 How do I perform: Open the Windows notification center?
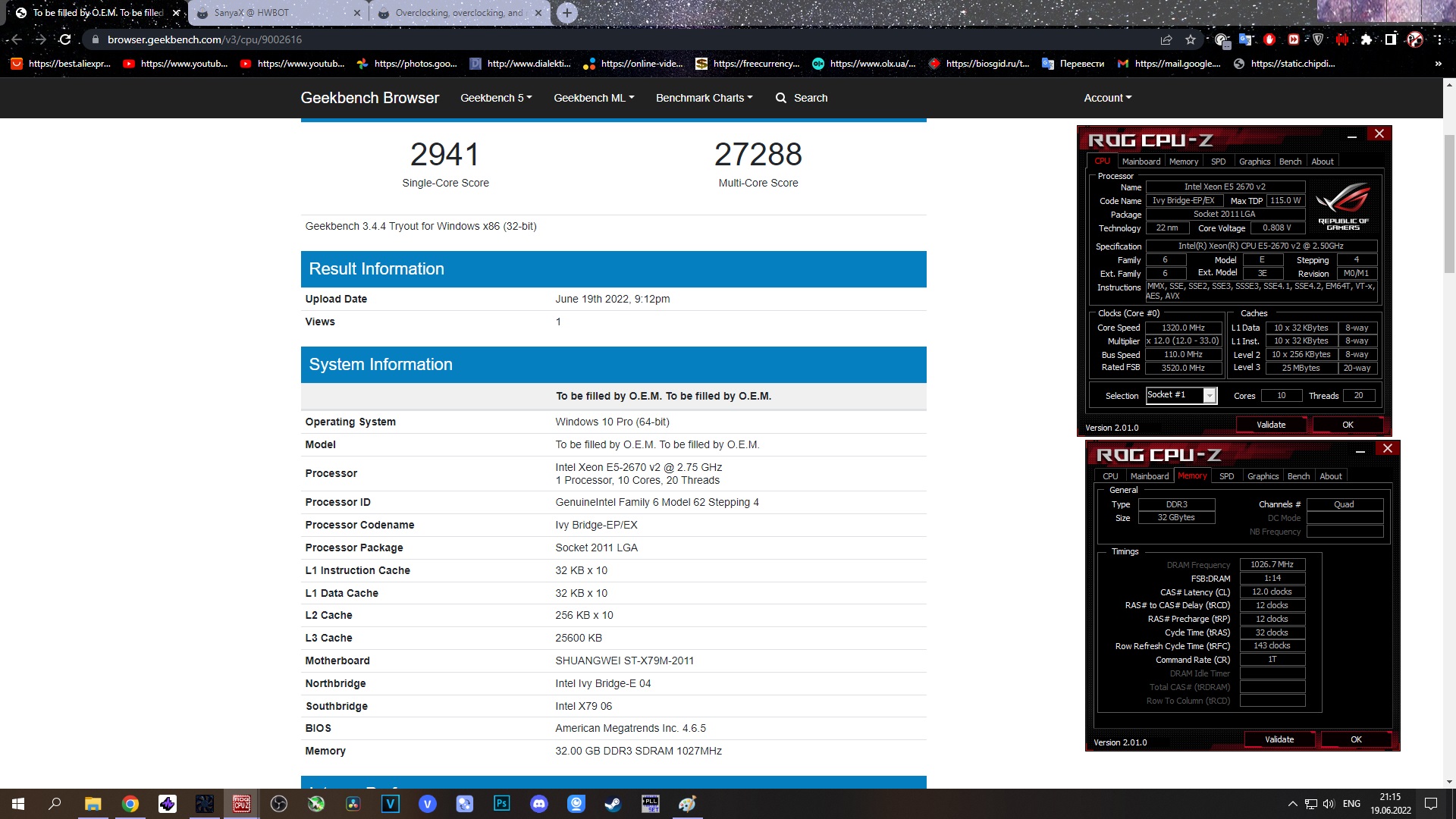(x=1431, y=804)
